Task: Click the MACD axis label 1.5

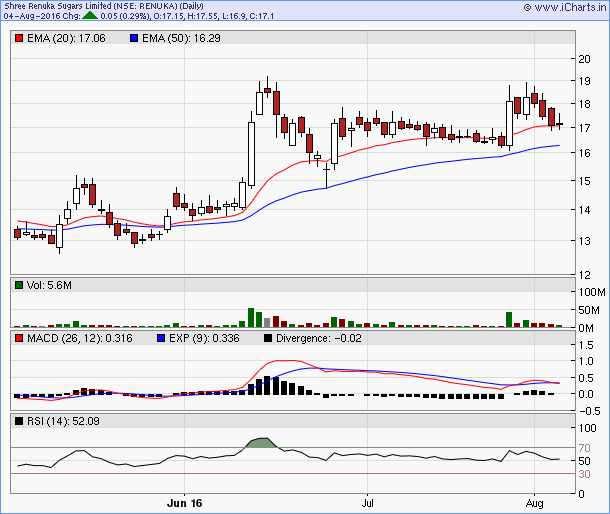Action: (586, 345)
